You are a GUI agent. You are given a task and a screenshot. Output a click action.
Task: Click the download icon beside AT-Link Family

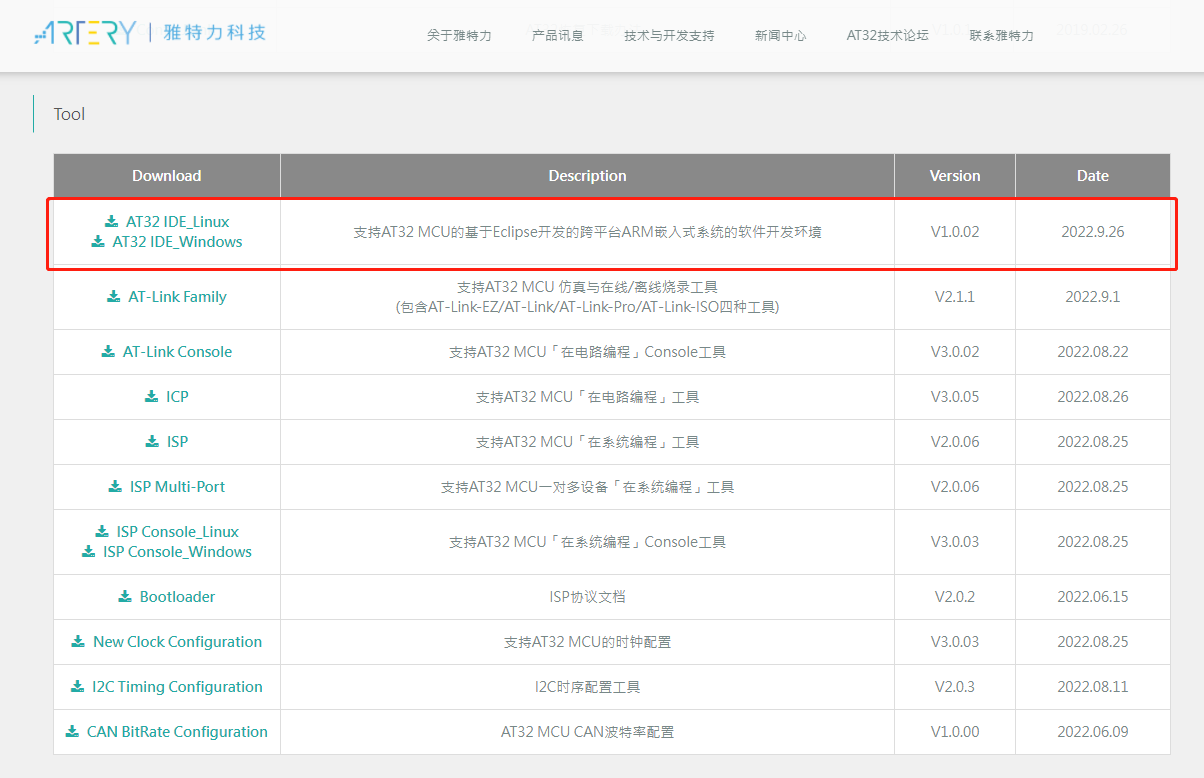pos(114,296)
